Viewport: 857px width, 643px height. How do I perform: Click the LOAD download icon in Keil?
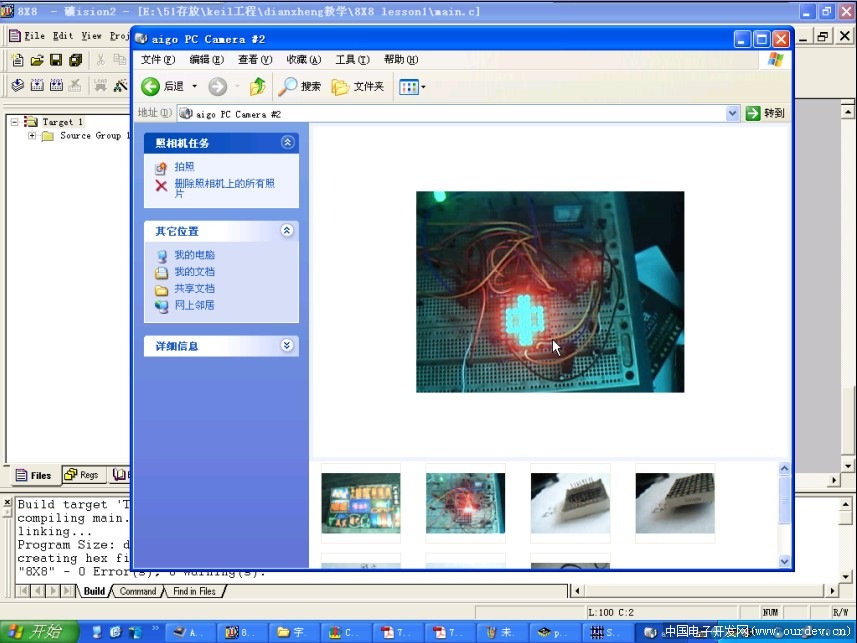click(101, 85)
